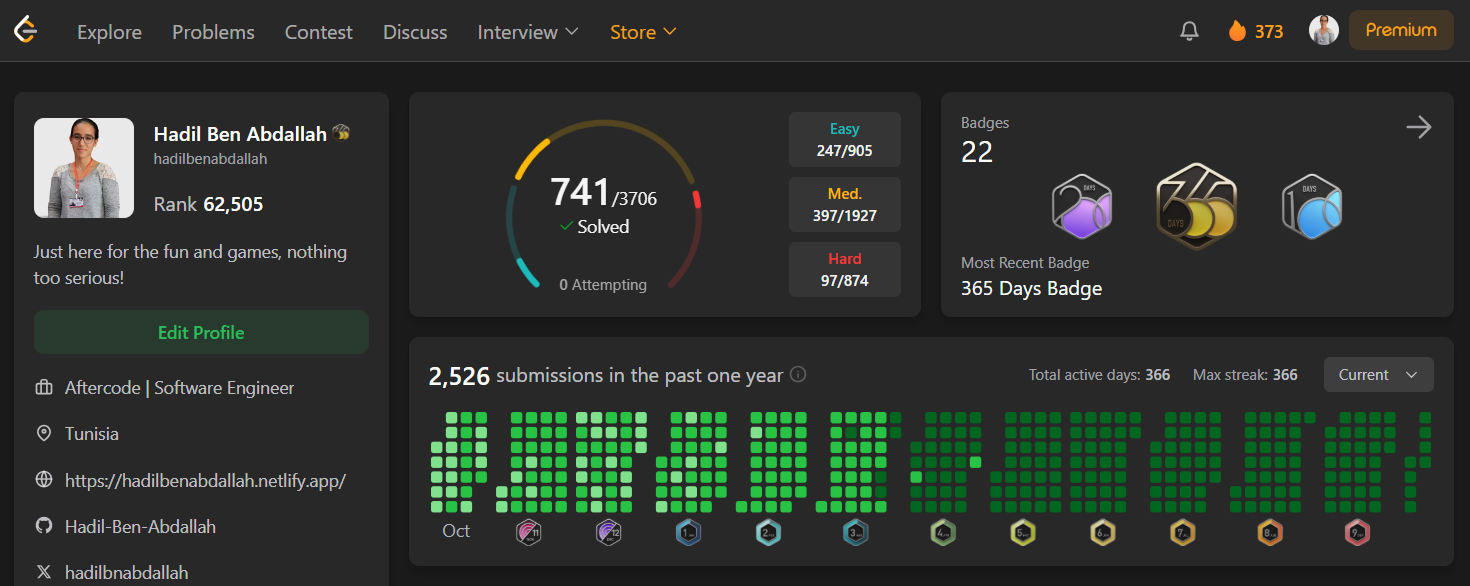1470x586 pixels.
Task: Open the netlify website link
Action: click(205, 480)
